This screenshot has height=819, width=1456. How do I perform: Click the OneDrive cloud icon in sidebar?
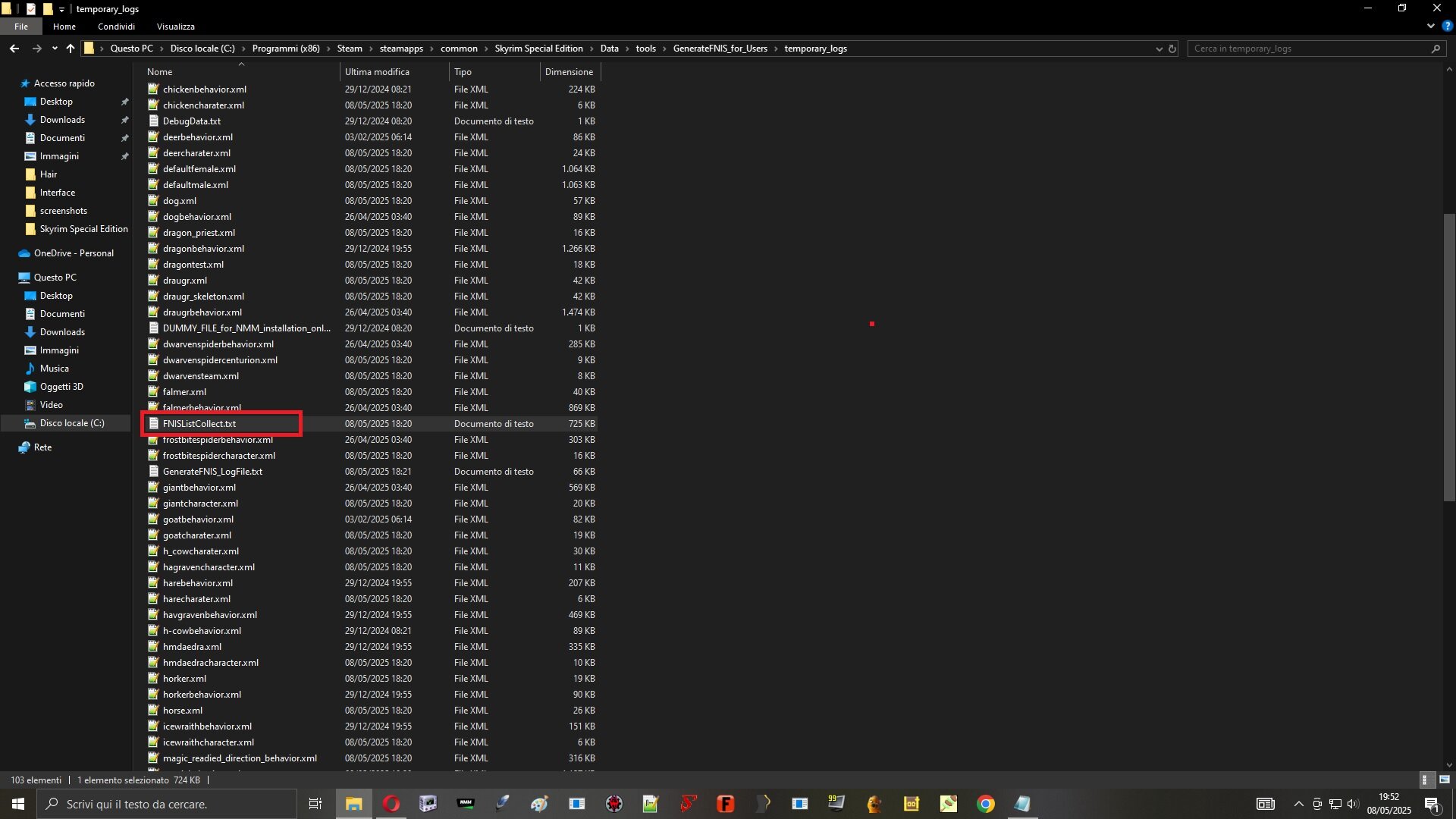[25, 253]
